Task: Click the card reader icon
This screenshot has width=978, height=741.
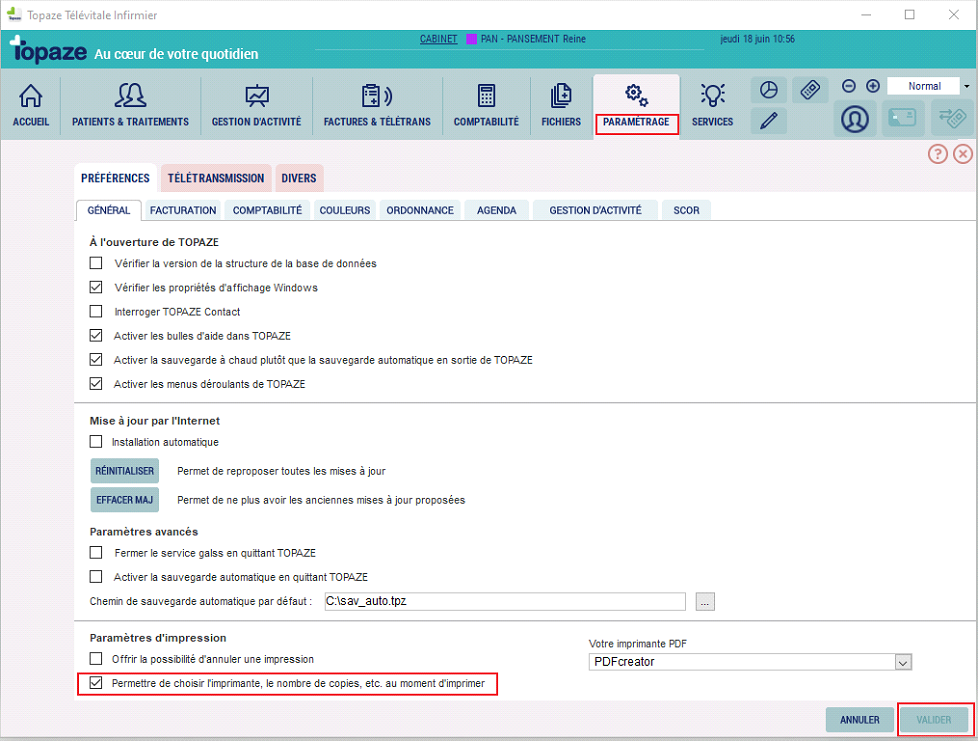Action: (902, 119)
